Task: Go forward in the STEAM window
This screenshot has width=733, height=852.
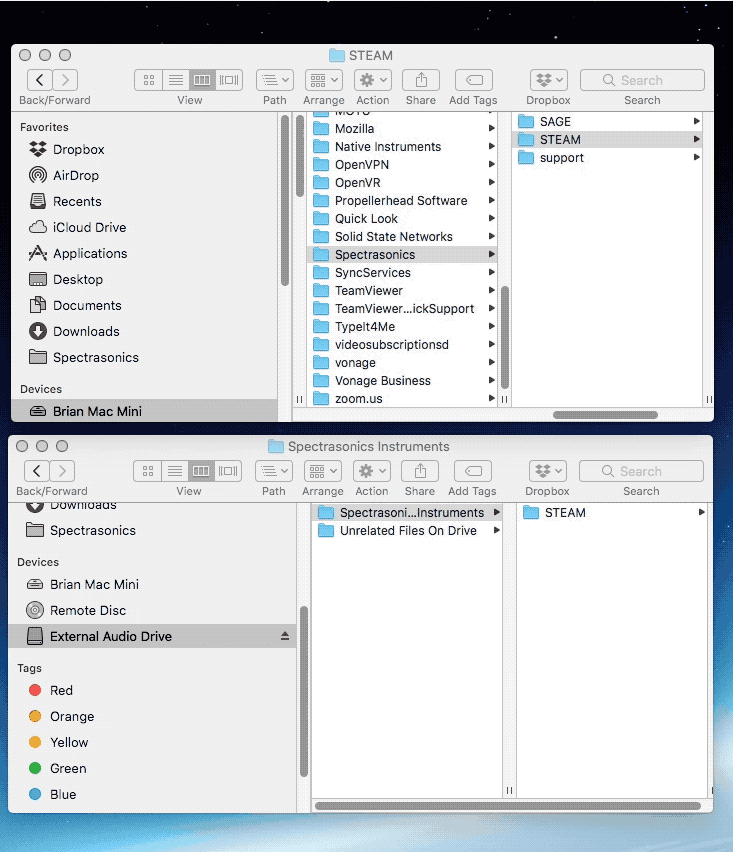Action: (x=65, y=80)
